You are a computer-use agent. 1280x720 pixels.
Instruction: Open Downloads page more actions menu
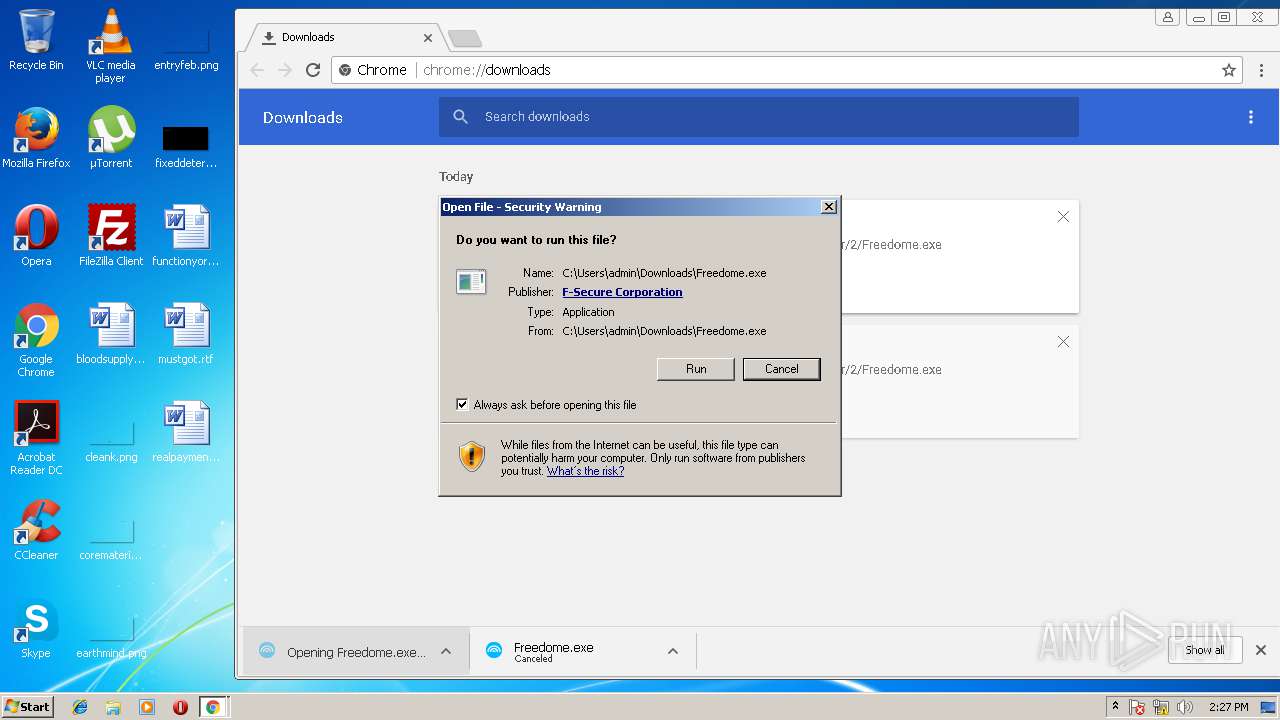[1250, 117]
